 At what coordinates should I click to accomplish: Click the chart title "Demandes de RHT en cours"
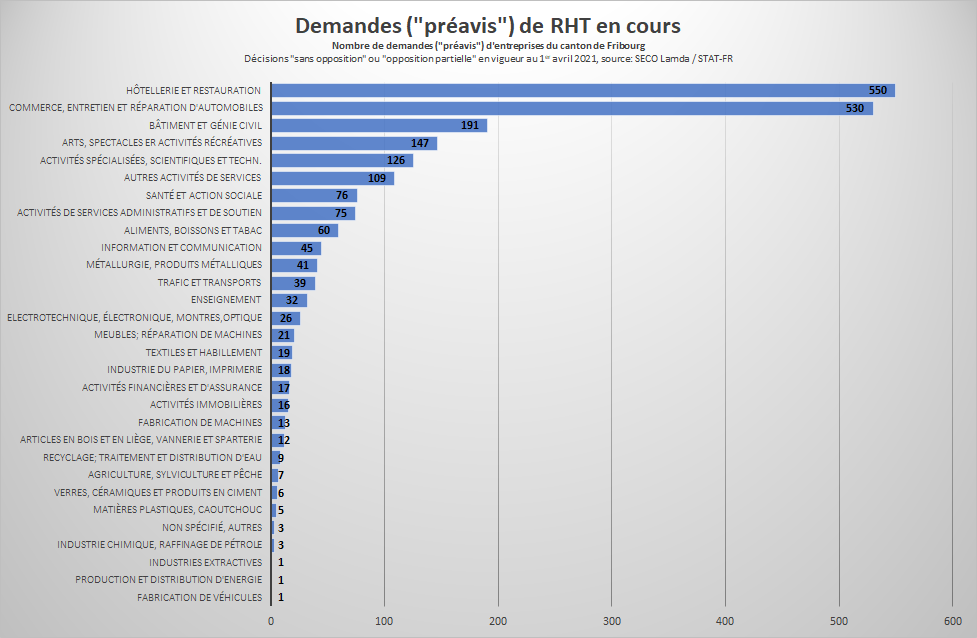pyautogui.click(x=488, y=25)
